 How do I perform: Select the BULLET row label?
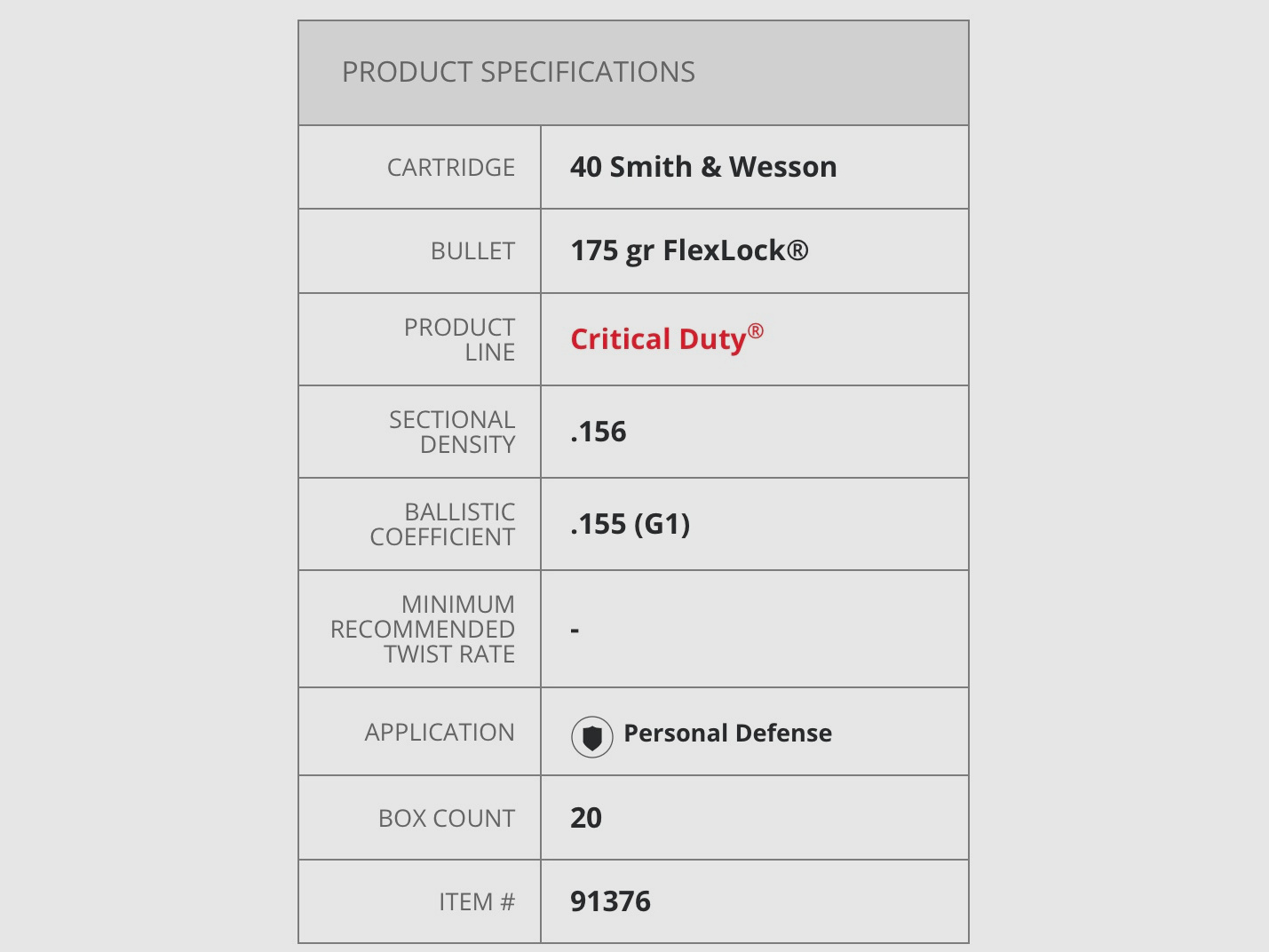pyautogui.click(x=472, y=251)
